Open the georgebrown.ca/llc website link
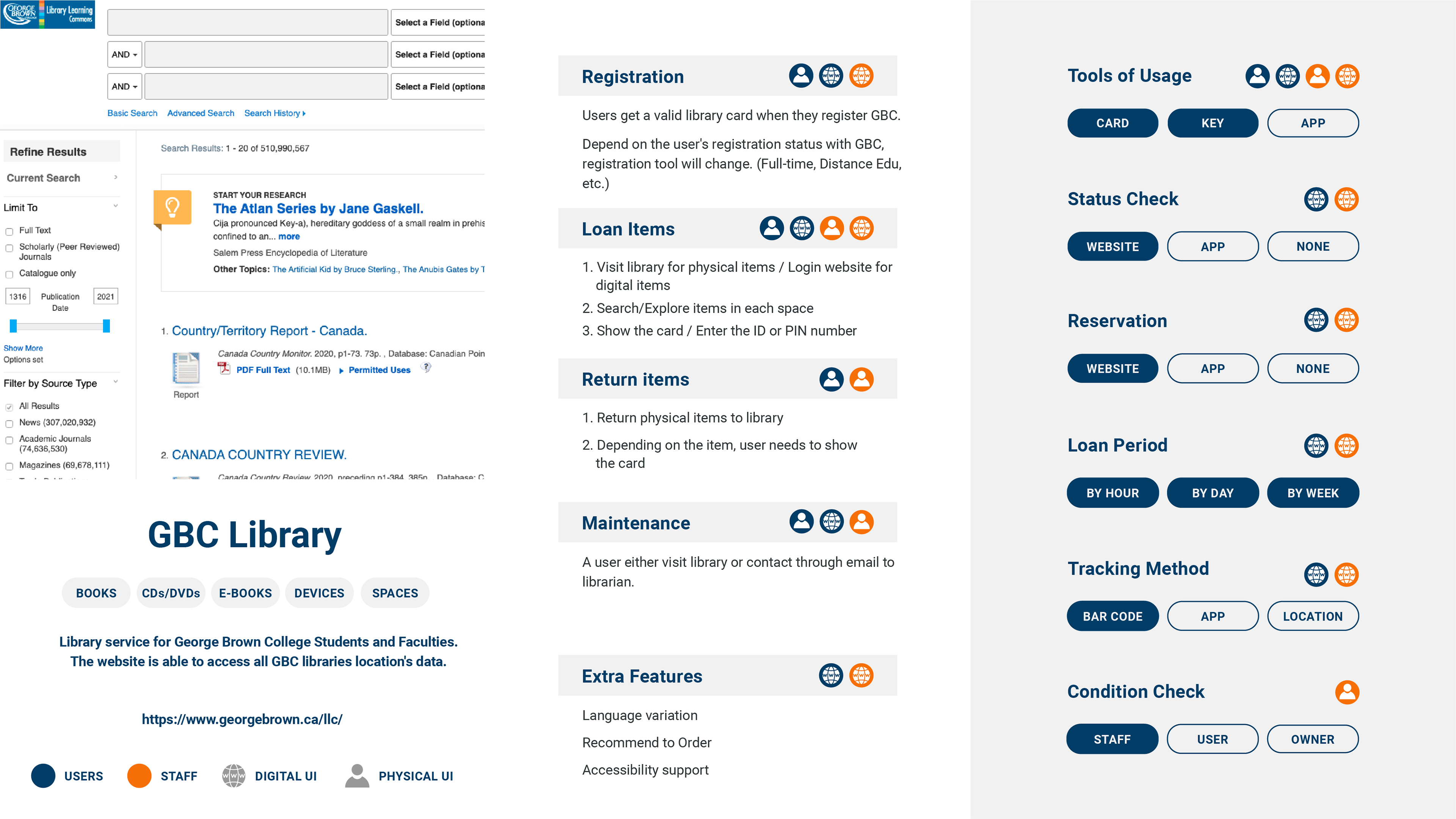This screenshot has height=819, width=1456. click(x=242, y=719)
